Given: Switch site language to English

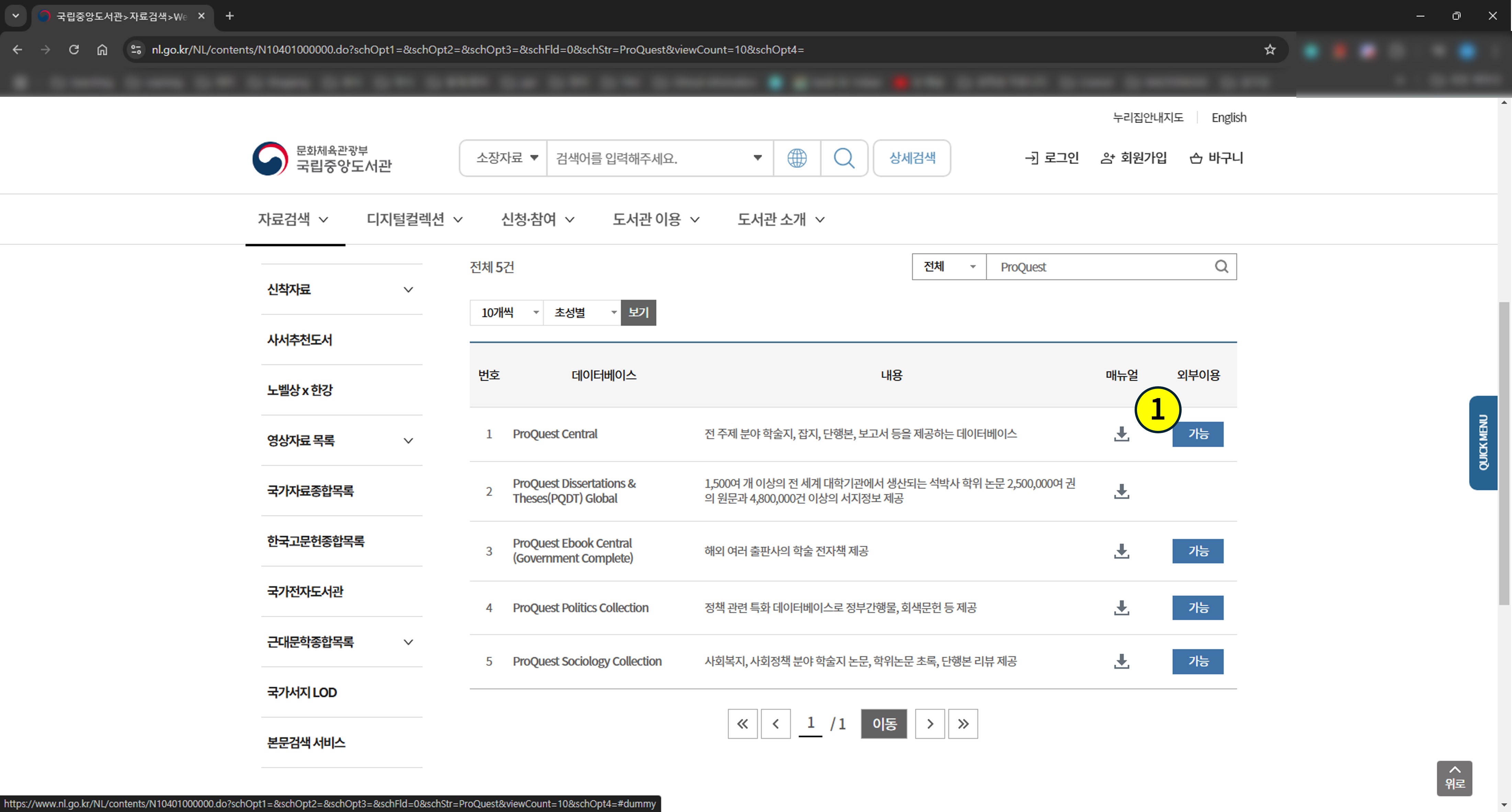Looking at the screenshot, I should click(x=1228, y=117).
